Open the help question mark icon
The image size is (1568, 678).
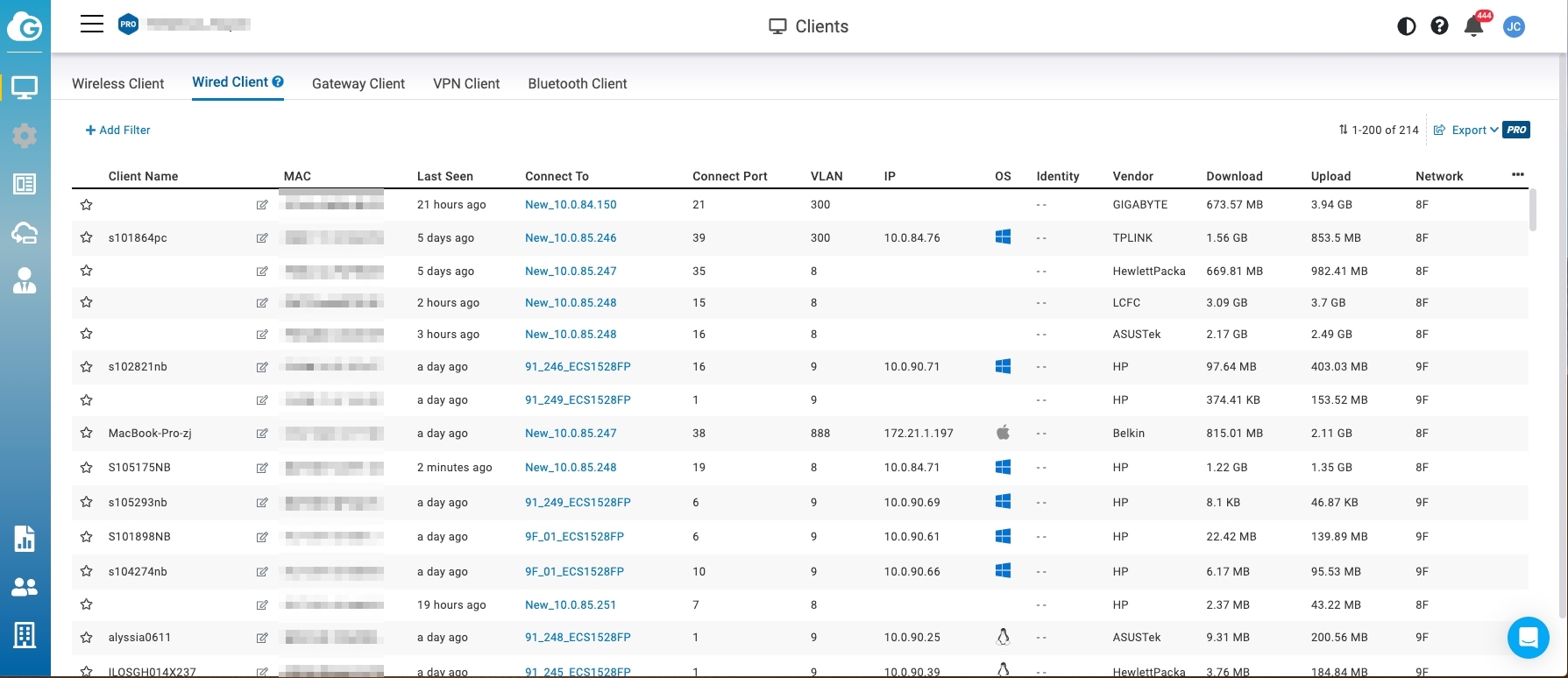coord(1439,26)
